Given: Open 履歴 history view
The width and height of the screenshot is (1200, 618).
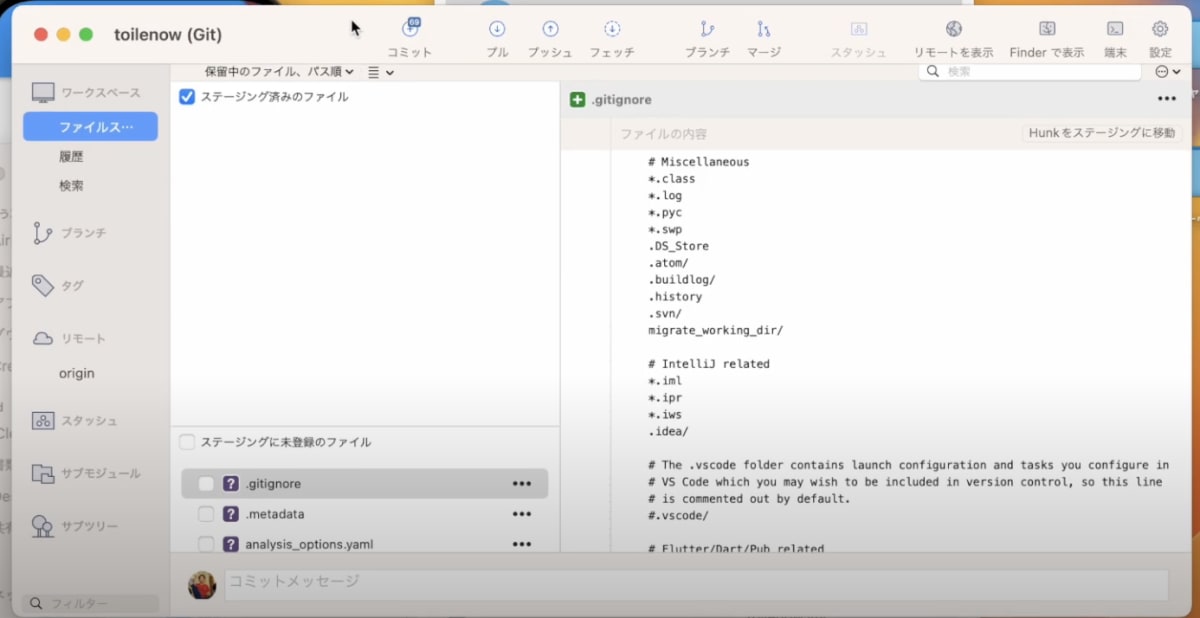Looking at the screenshot, I should (x=71, y=157).
